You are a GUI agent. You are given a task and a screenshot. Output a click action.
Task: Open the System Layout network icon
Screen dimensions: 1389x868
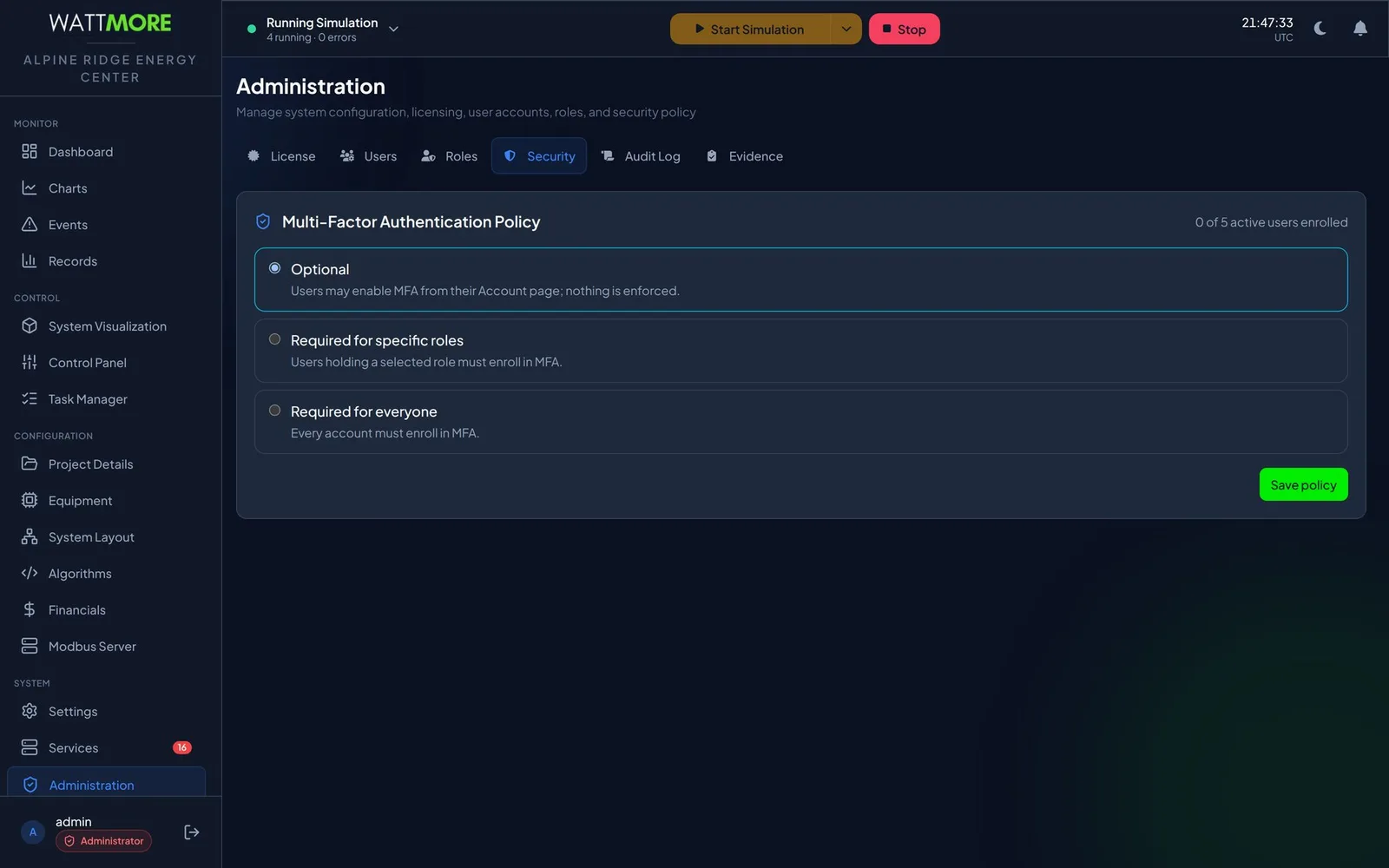point(30,537)
